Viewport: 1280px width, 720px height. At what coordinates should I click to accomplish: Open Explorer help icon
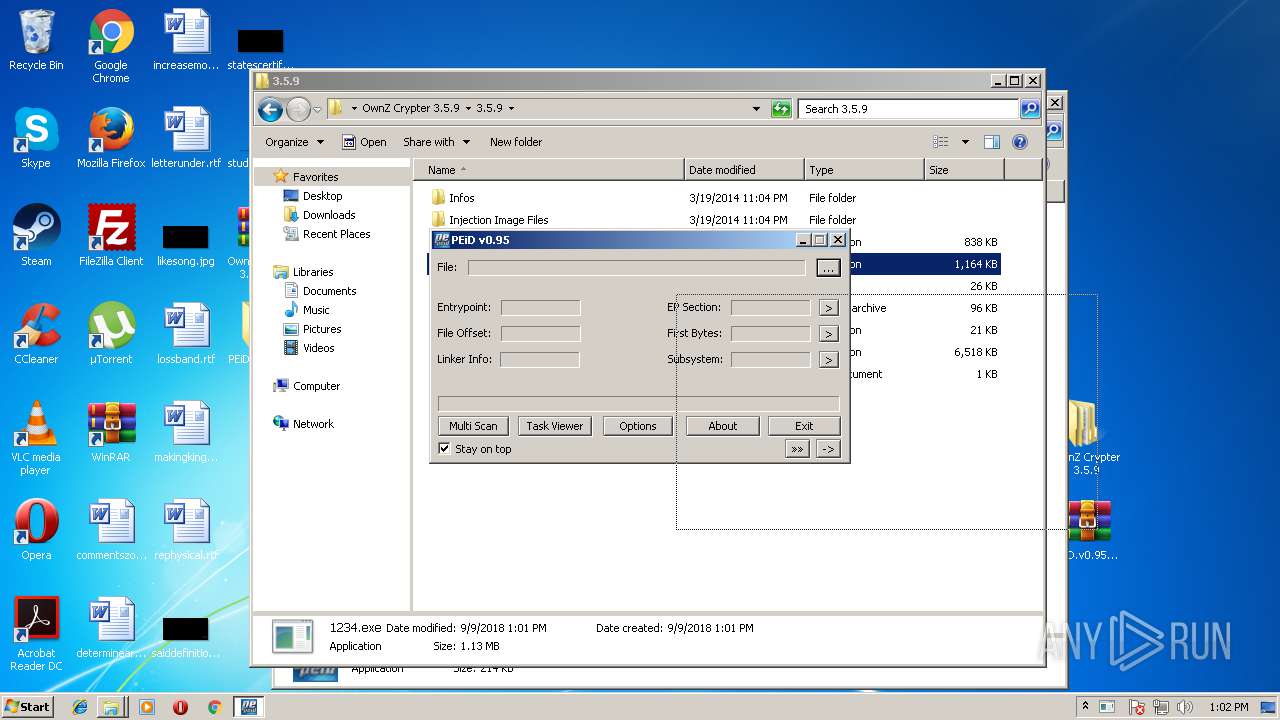[x=1020, y=142]
